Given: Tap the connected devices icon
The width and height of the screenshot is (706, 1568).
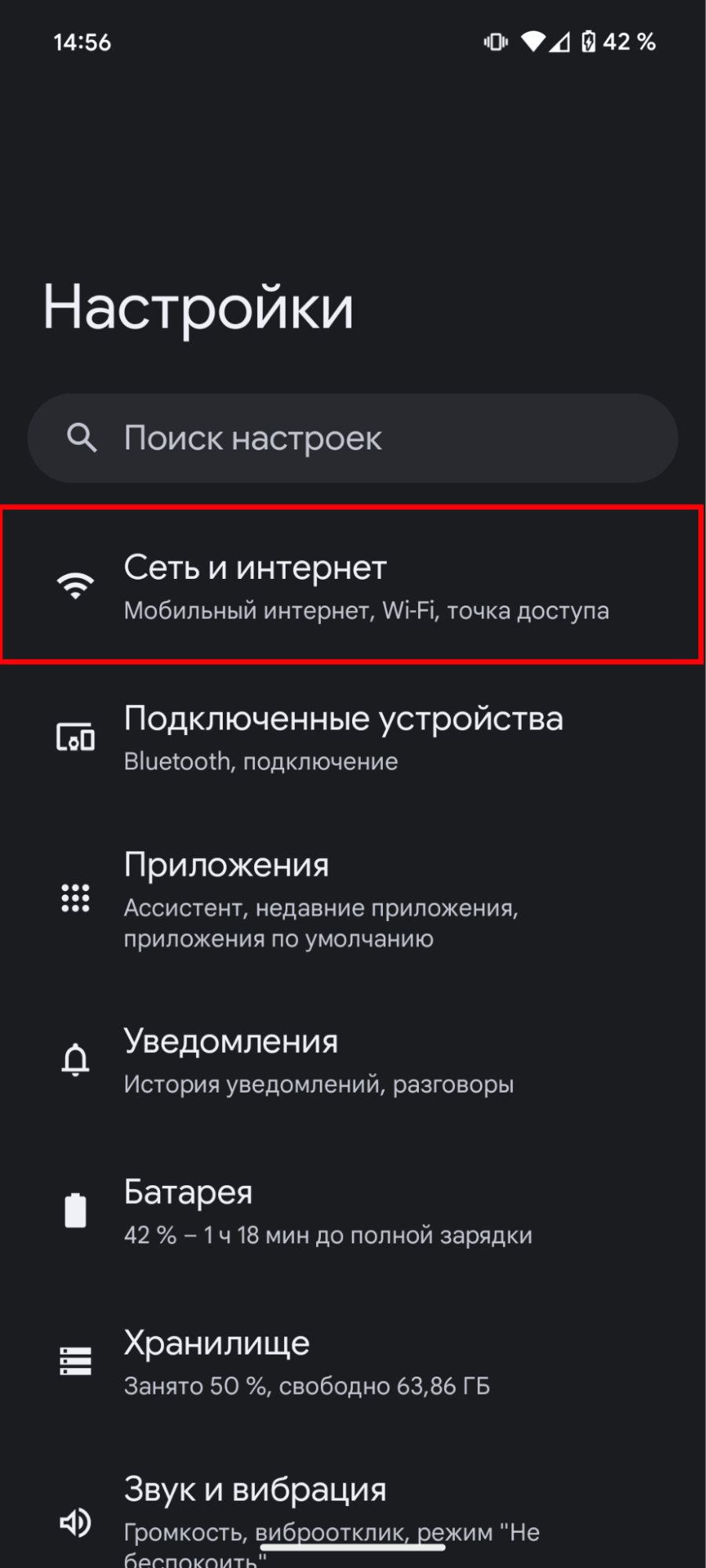Looking at the screenshot, I should (x=75, y=737).
